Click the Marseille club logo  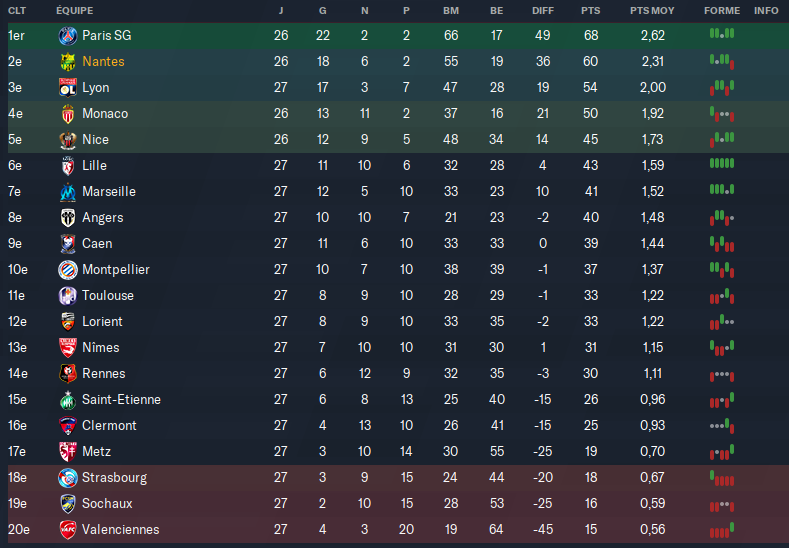pos(67,192)
